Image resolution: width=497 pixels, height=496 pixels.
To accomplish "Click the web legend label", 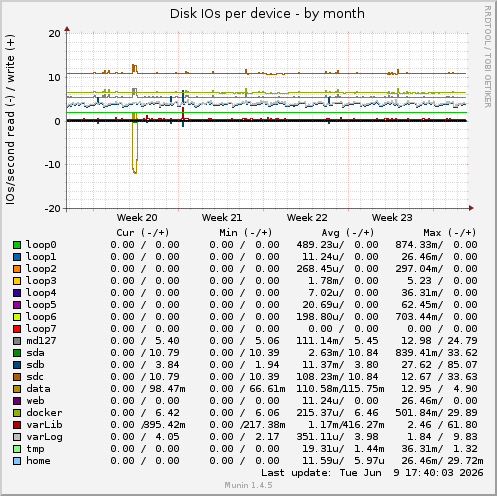I will [35, 401].
